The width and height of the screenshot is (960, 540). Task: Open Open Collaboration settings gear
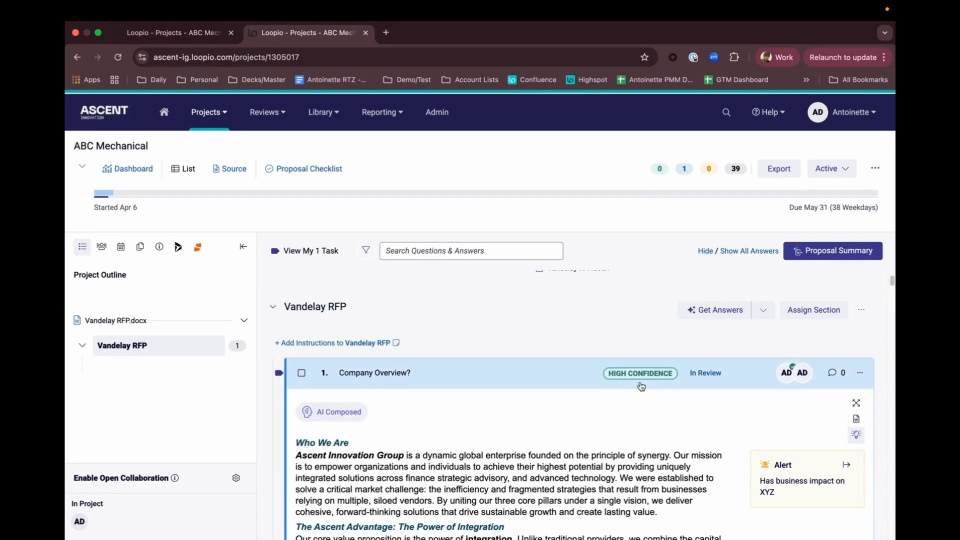[236, 478]
